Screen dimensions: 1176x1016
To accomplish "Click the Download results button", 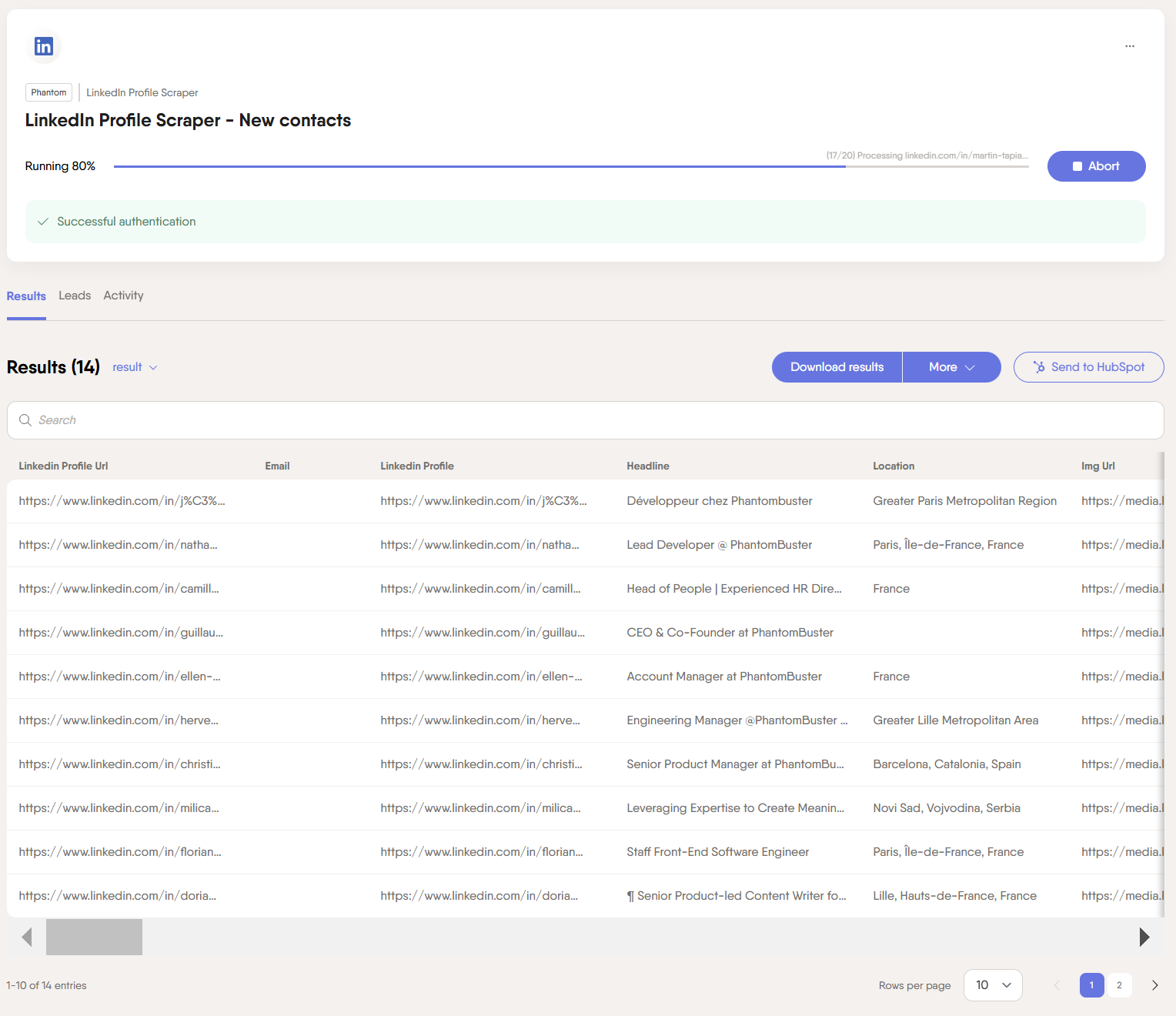I will 837,367.
